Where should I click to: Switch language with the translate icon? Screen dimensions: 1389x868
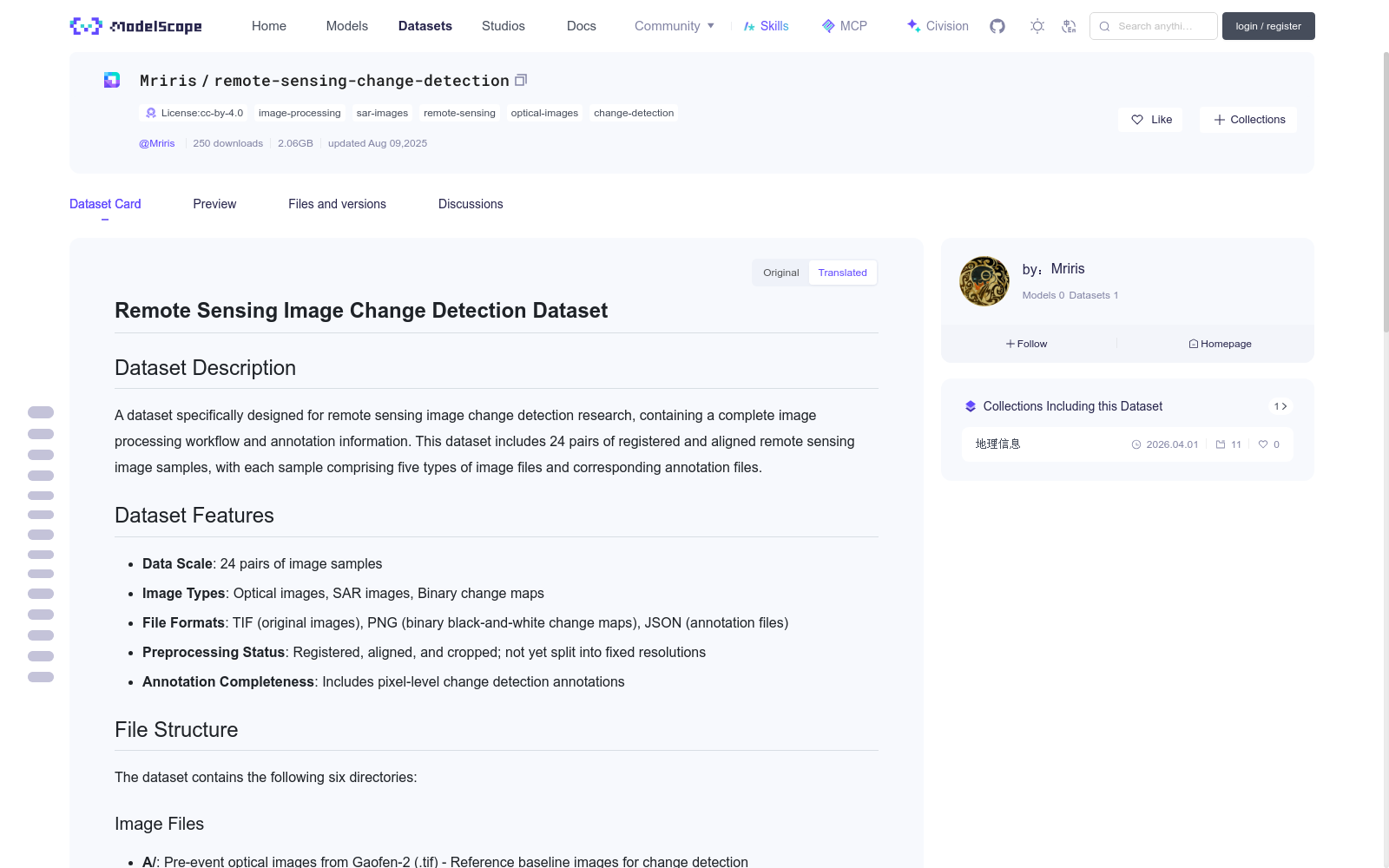pos(1069,26)
